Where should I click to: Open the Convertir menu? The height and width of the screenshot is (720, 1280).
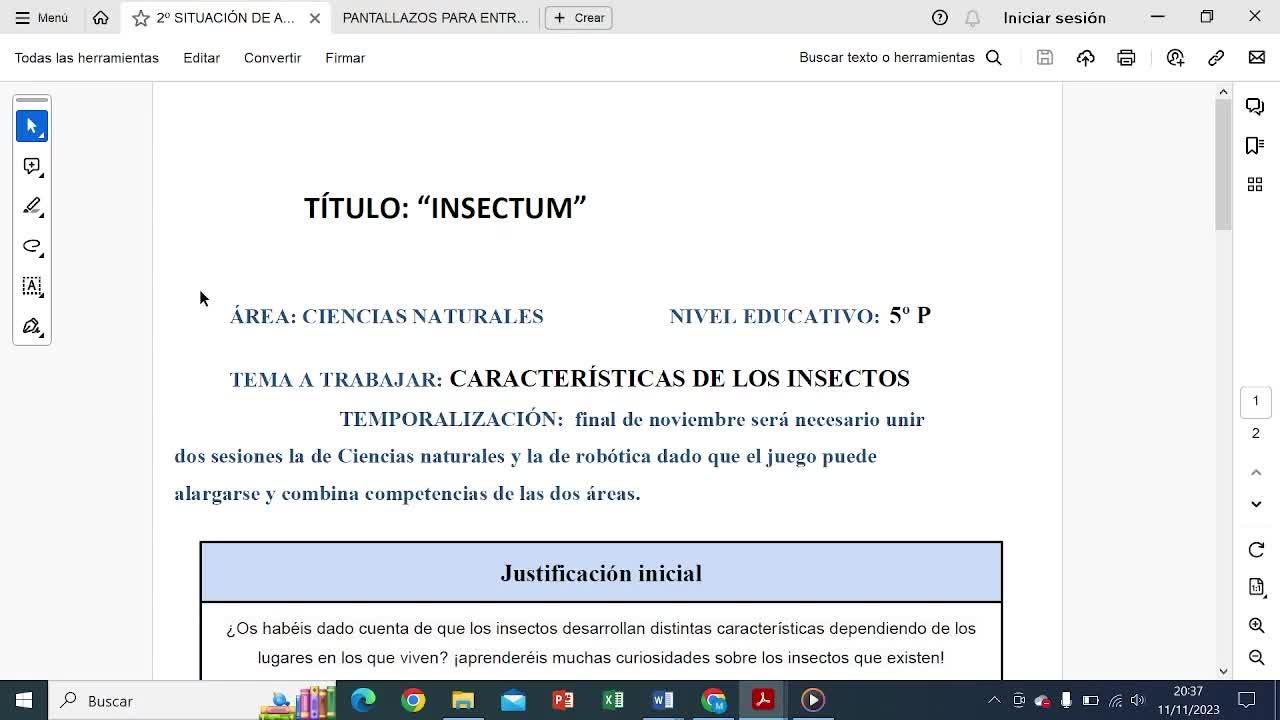point(272,58)
